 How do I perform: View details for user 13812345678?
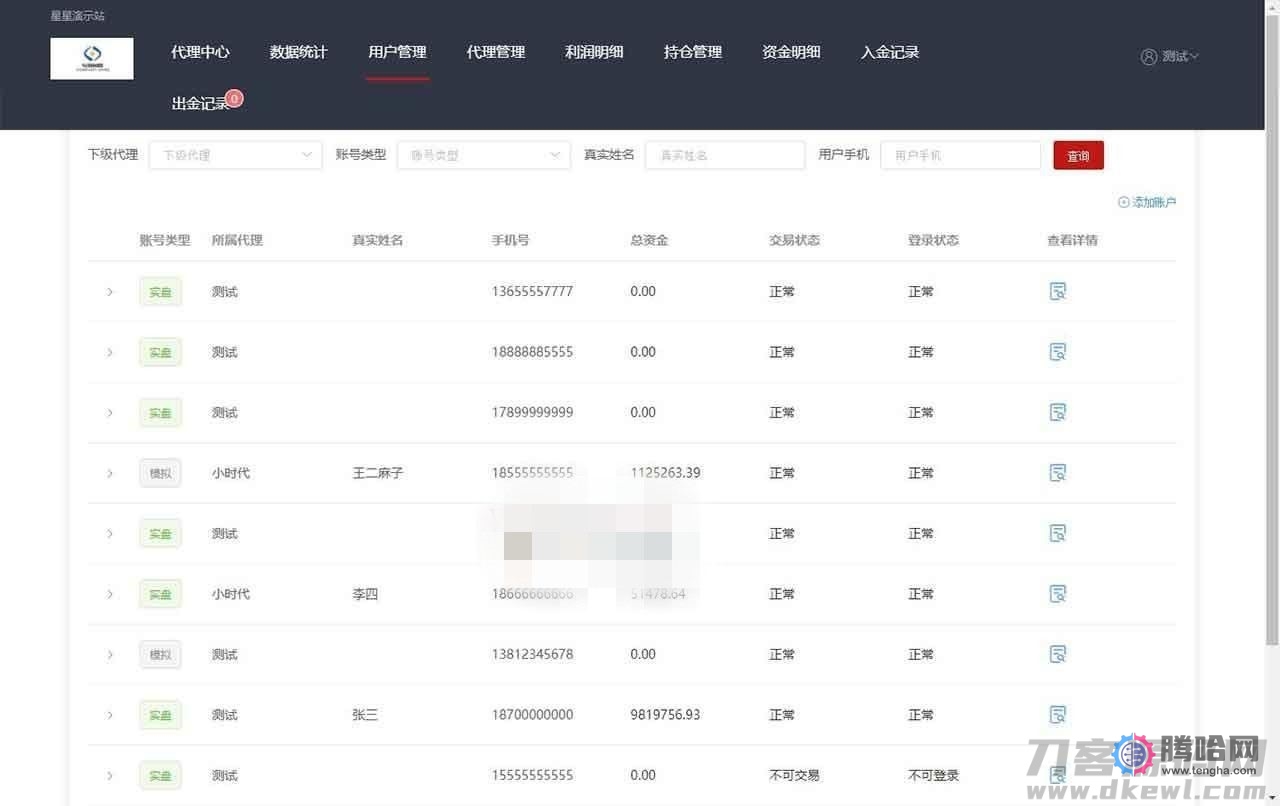1057,654
